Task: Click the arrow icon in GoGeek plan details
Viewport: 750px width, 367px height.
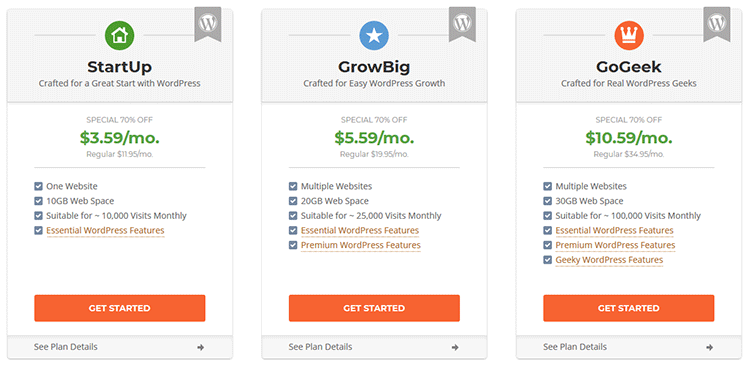Action: tap(709, 347)
